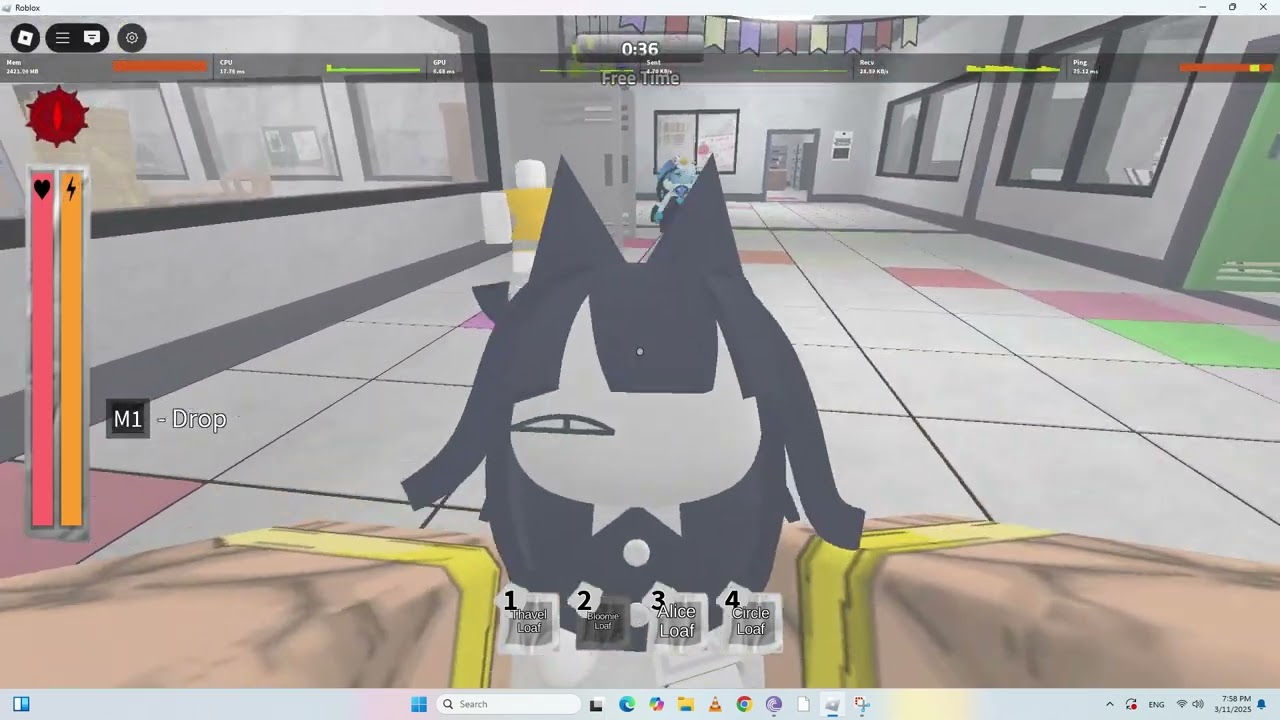Open the notification bell in the tray

pyautogui.click(x=1262, y=704)
